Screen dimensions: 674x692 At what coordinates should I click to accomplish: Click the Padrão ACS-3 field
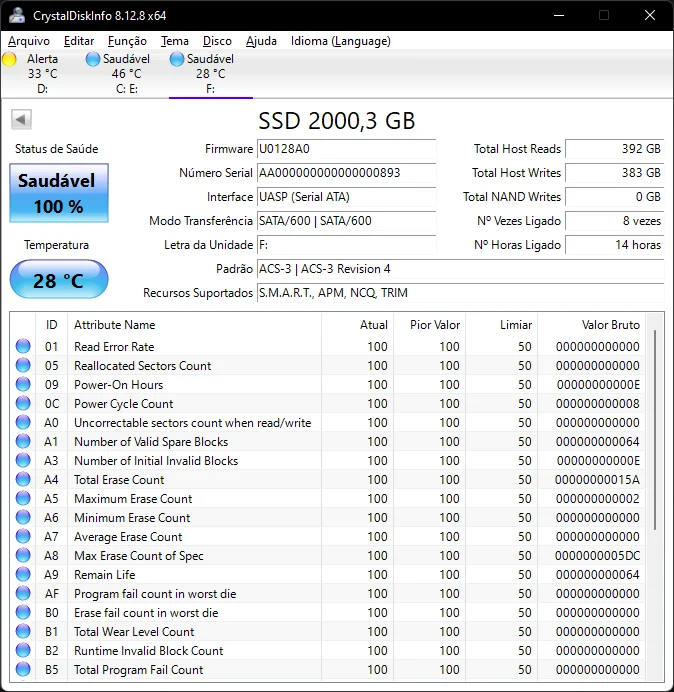[460, 269]
